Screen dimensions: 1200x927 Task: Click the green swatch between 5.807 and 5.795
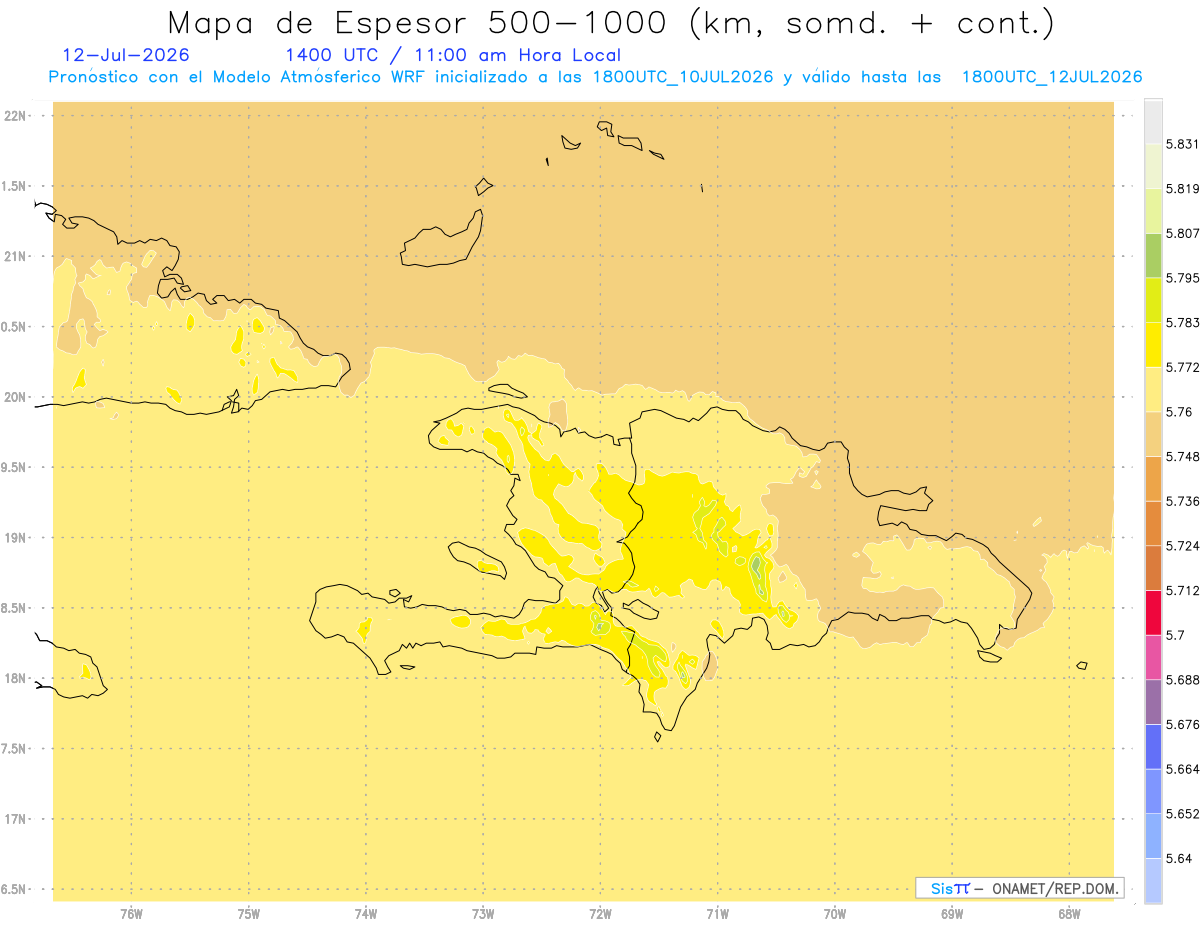(x=1153, y=256)
